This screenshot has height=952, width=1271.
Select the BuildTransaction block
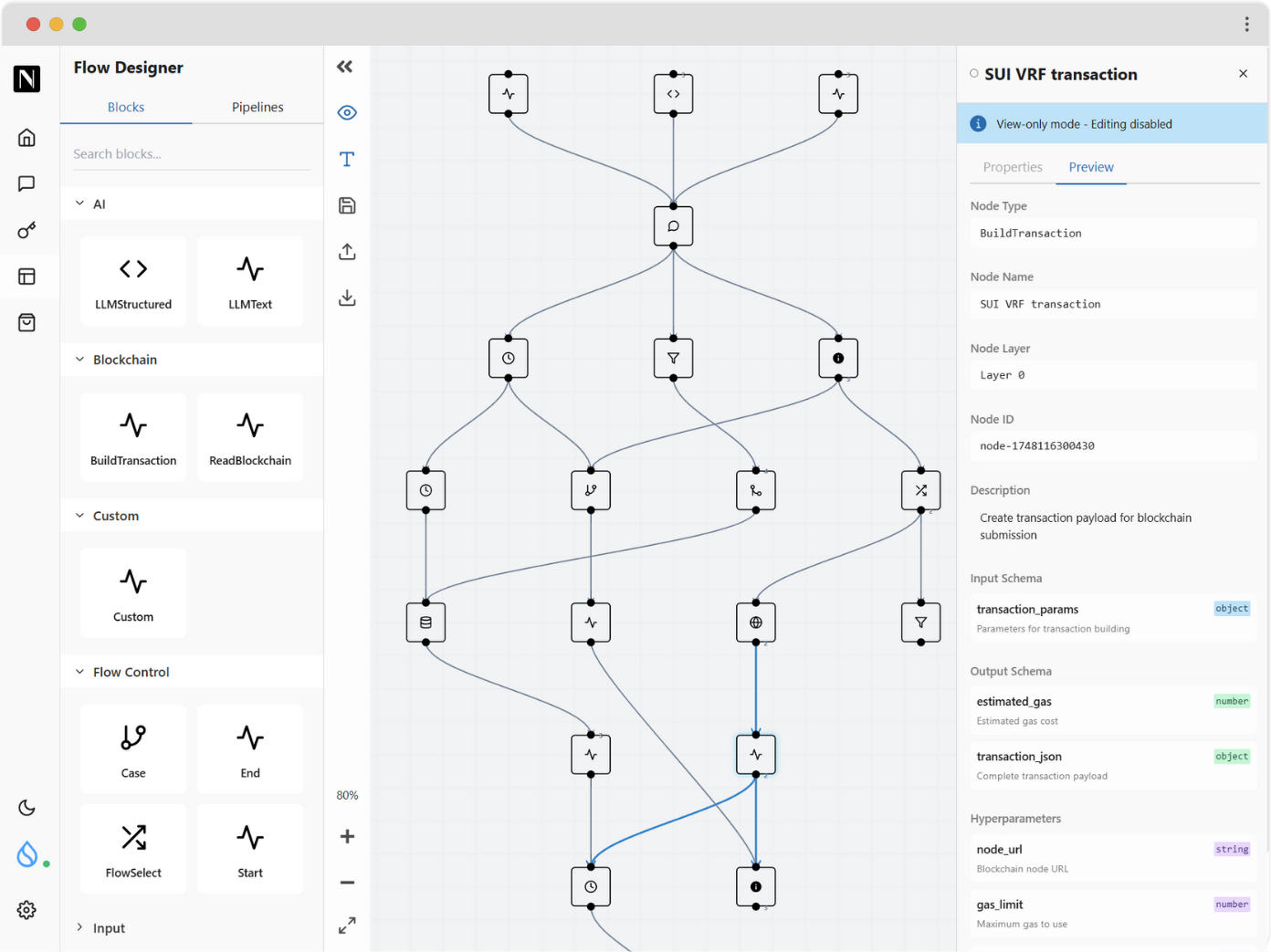pos(133,437)
